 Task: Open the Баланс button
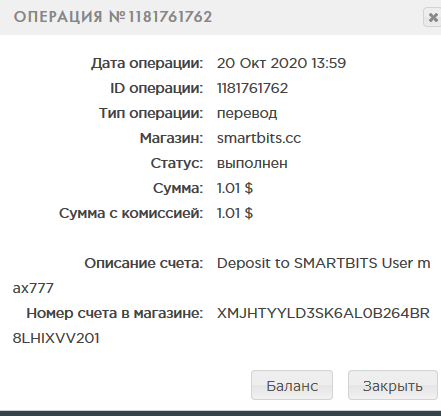pos(292,385)
